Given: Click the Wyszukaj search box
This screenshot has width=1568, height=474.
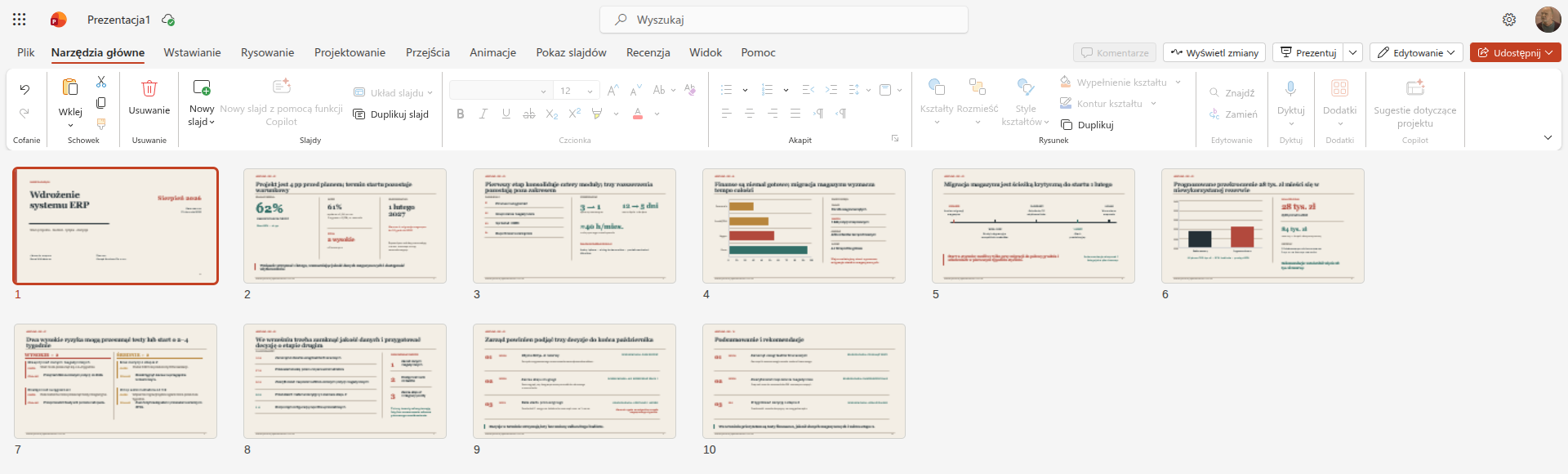Looking at the screenshot, I should (784, 20).
